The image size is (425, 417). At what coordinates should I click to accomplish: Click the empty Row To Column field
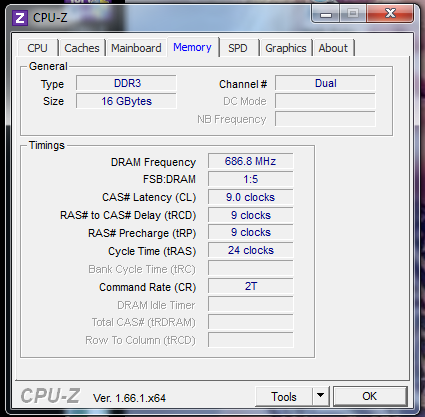[251, 340]
